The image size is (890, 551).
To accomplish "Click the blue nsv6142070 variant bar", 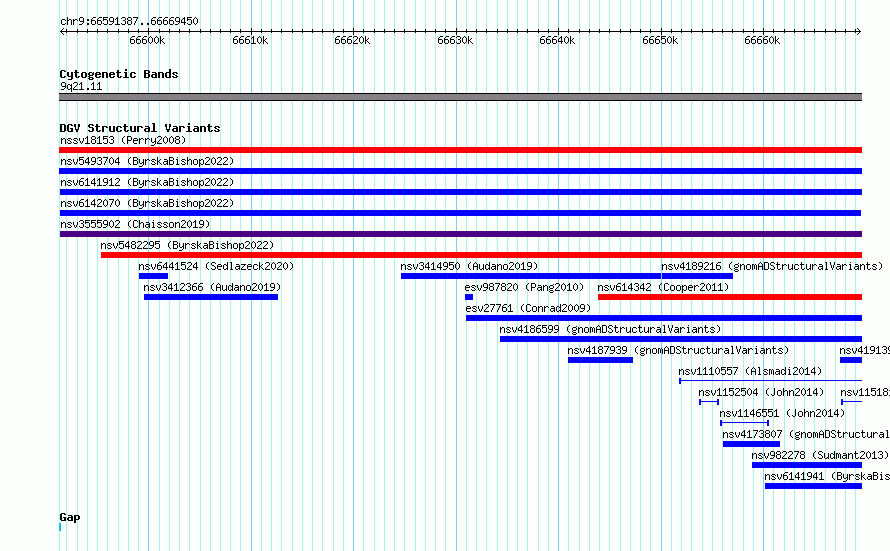I will pyautogui.click(x=460, y=213).
